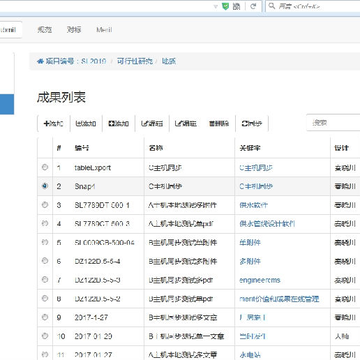360x360 pixels.
Task: Select the radio button for row 2017-1-27
Action: click(x=45, y=317)
